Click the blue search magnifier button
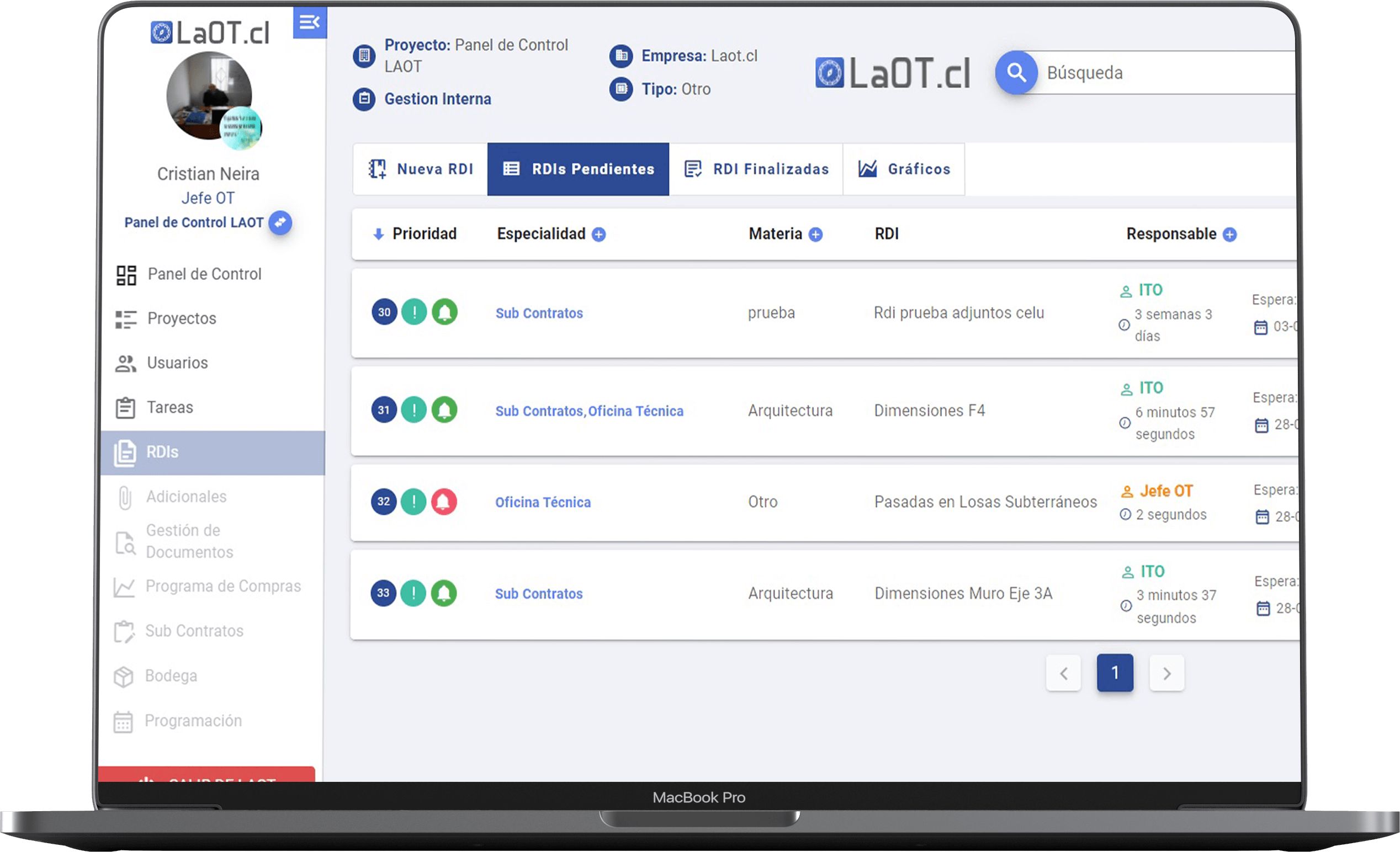The image size is (1400, 852). [1016, 73]
